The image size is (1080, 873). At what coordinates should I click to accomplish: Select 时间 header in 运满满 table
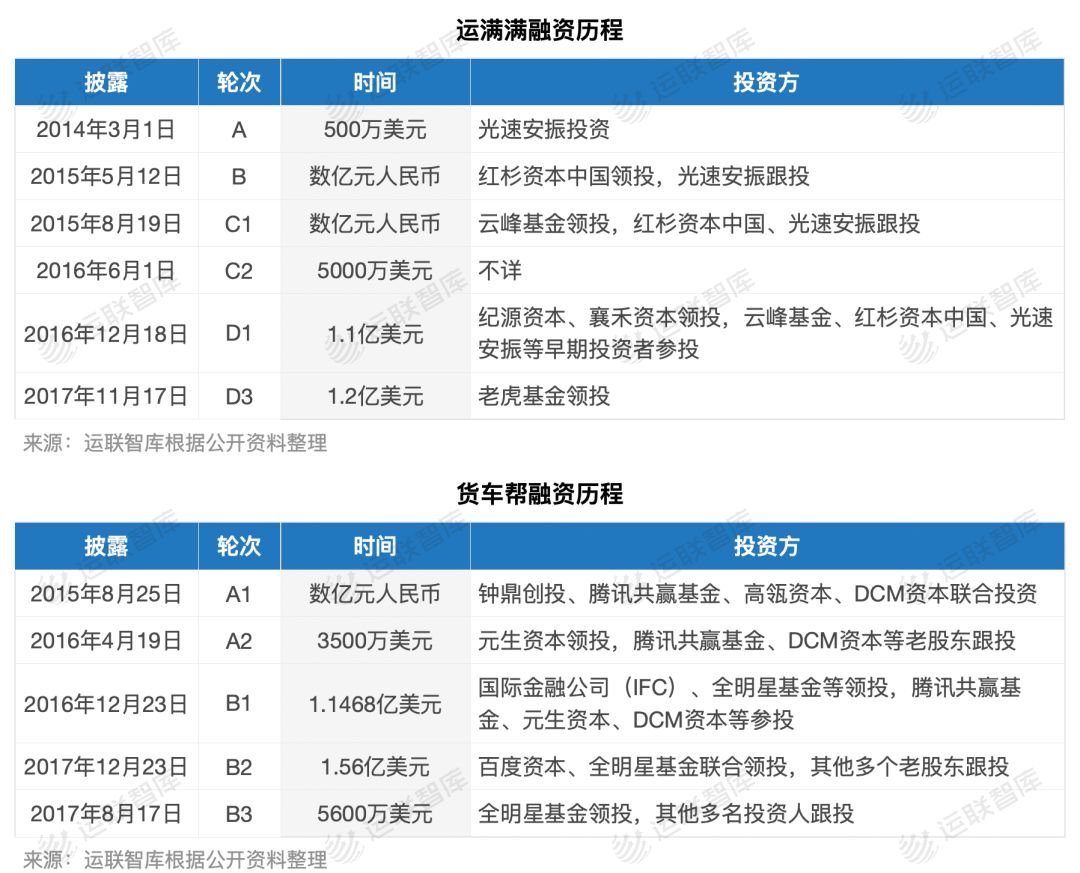click(375, 82)
